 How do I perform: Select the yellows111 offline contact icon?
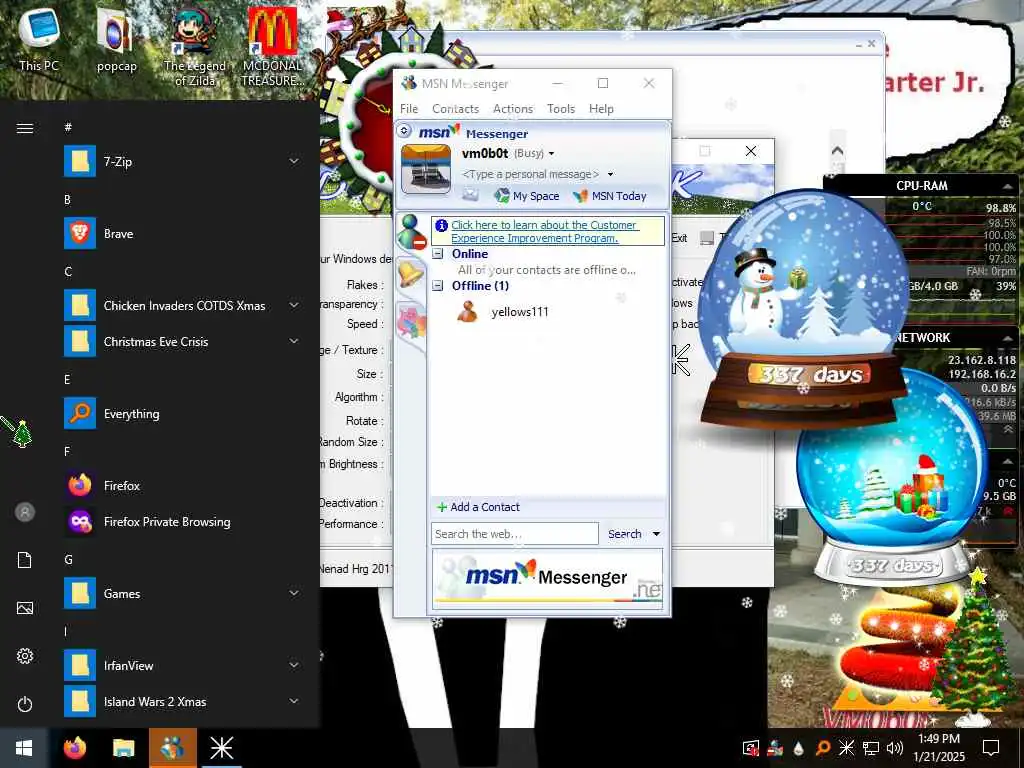click(468, 312)
